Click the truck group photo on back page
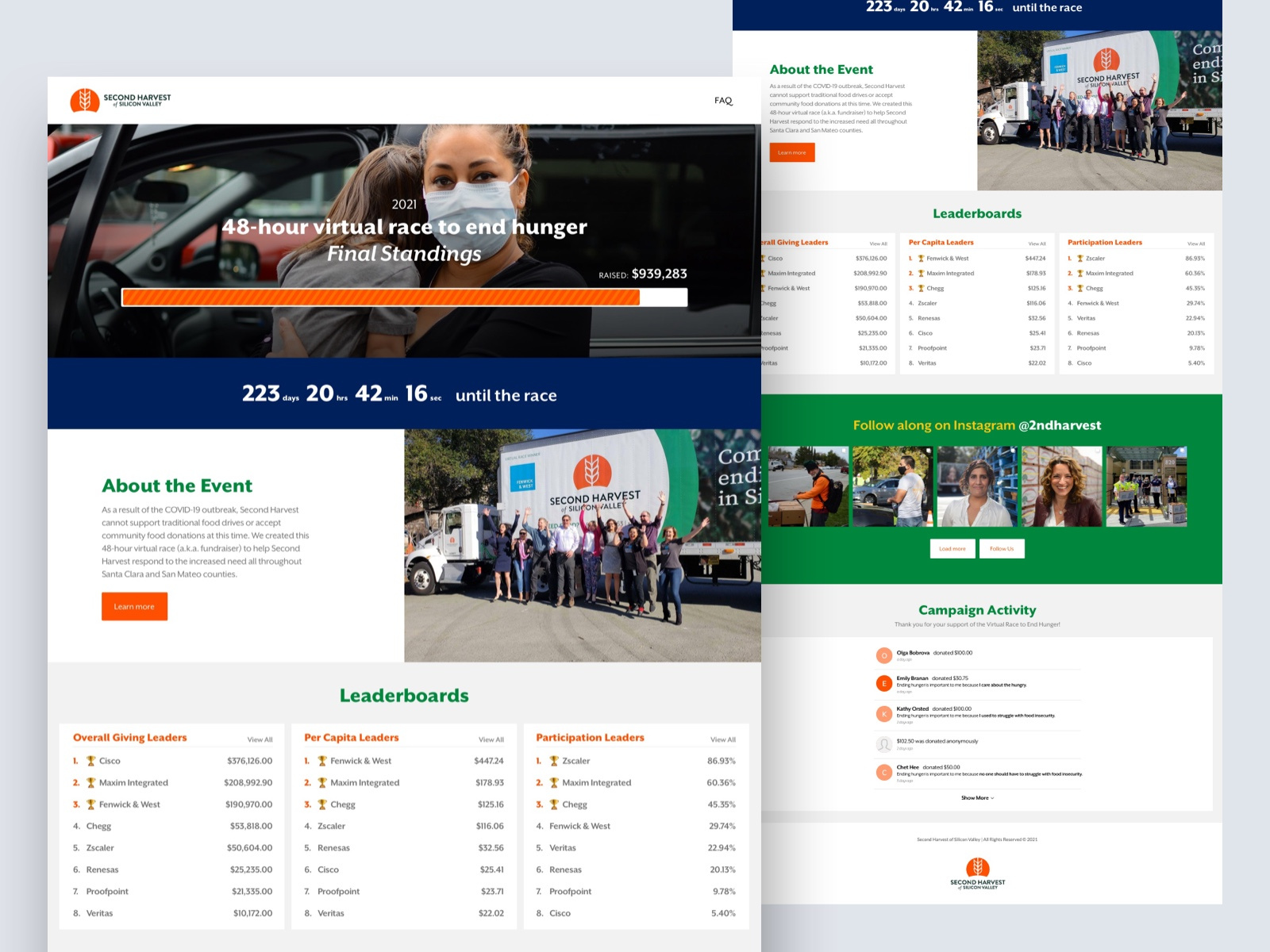This screenshot has width=1270, height=952. point(1099,110)
